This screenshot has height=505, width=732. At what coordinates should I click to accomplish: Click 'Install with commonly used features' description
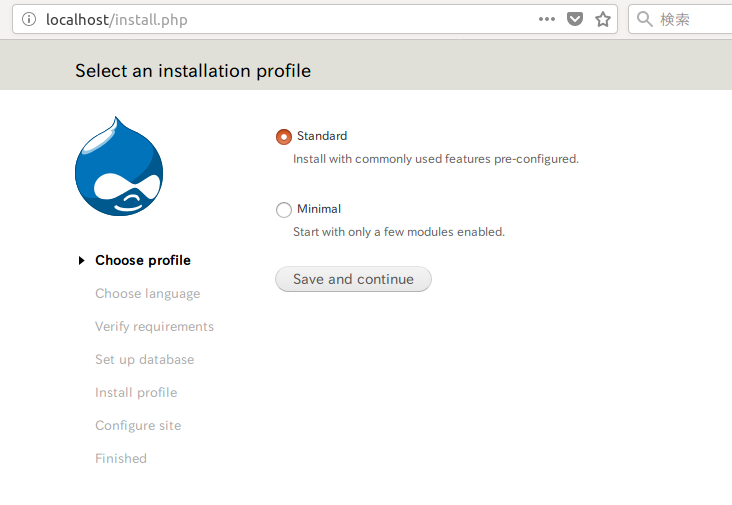pyautogui.click(x=436, y=159)
